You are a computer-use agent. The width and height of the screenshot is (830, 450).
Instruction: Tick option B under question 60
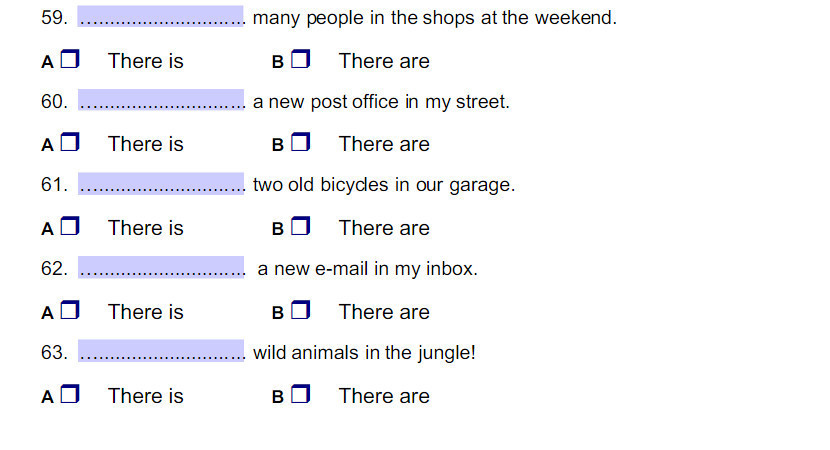[x=300, y=142]
